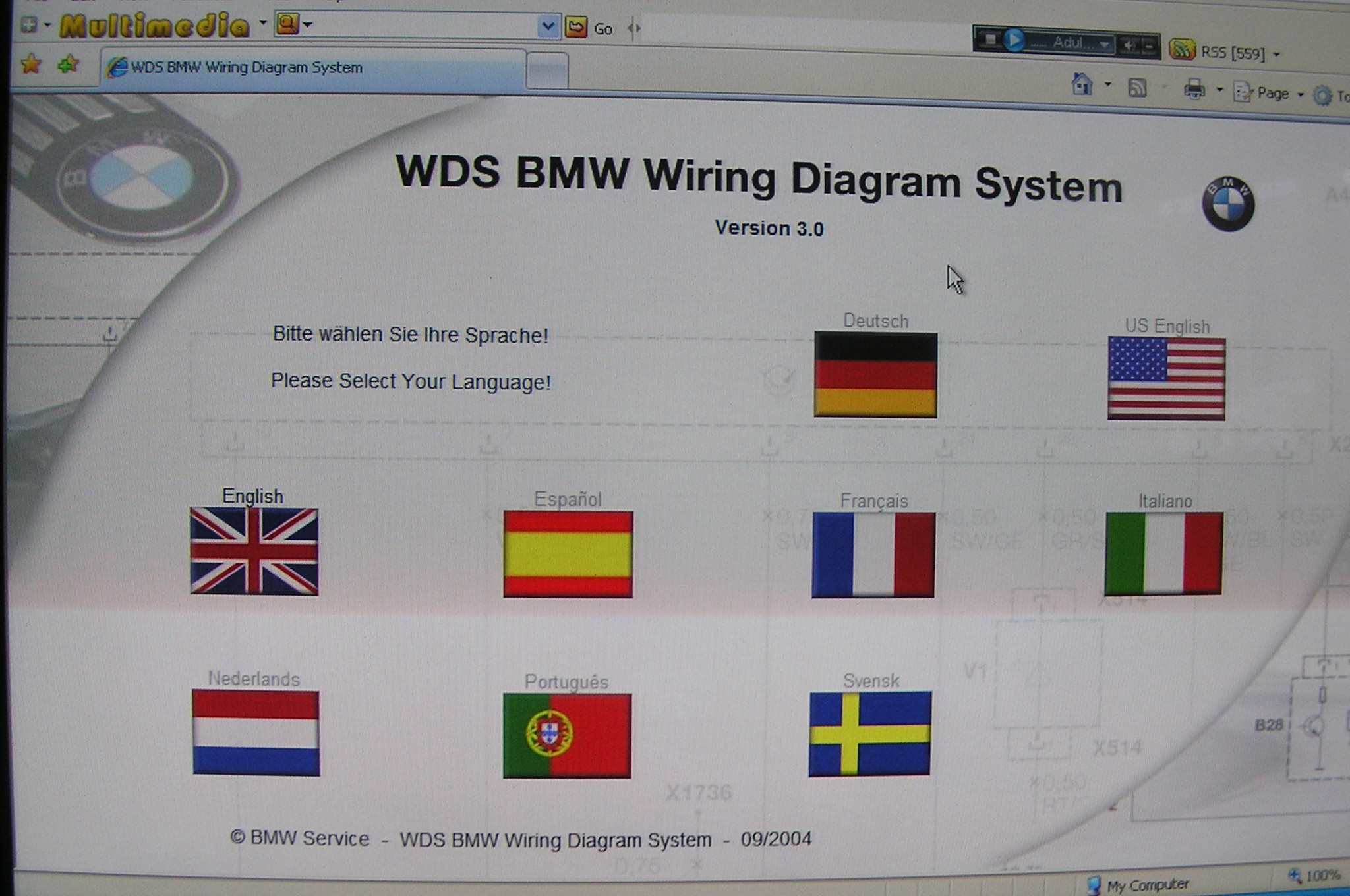The image size is (1350, 896).
Task: Click the RSS [559] label
Action: (x=1233, y=53)
